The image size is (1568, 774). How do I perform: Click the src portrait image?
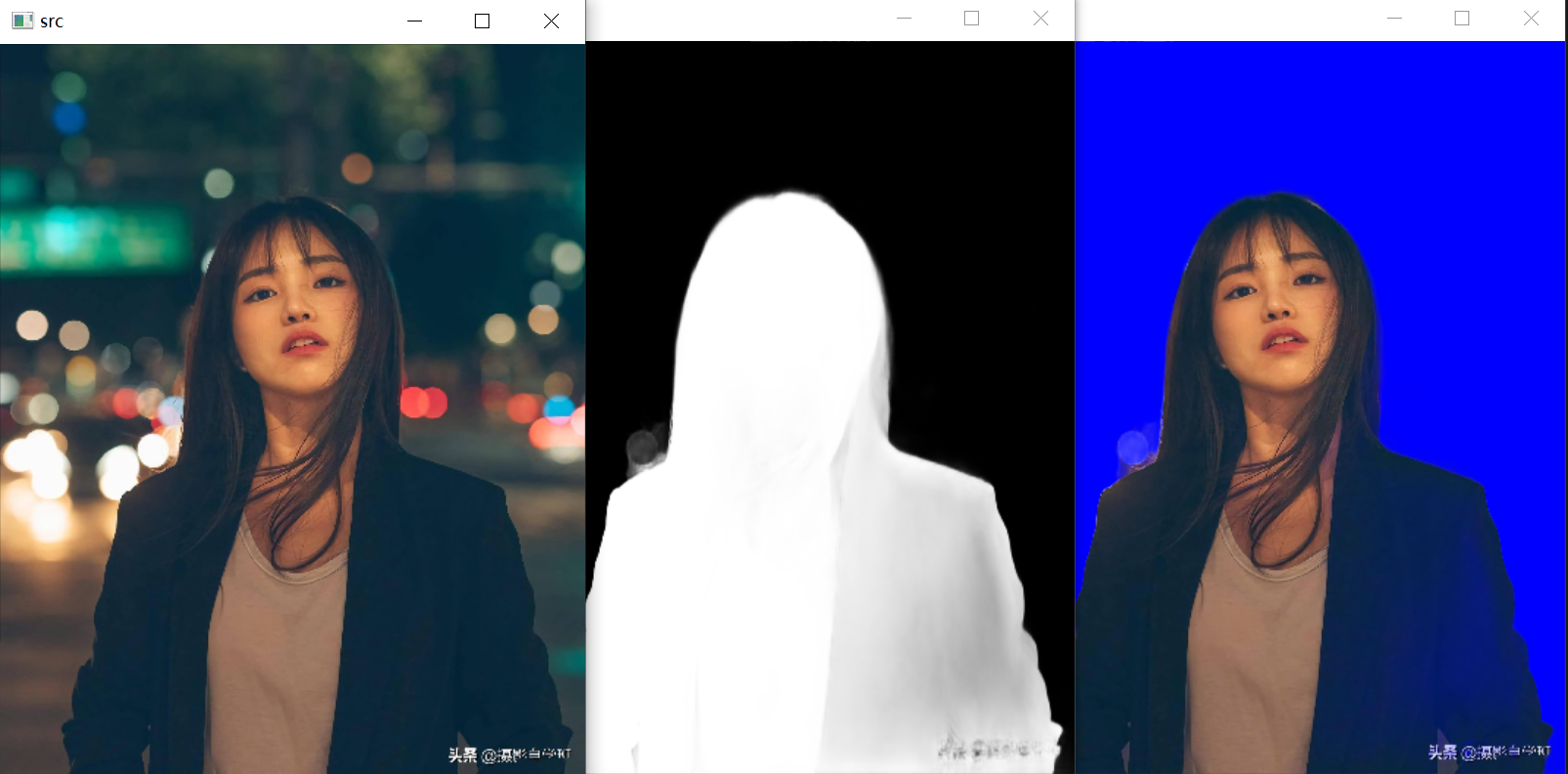pos(292,408)
